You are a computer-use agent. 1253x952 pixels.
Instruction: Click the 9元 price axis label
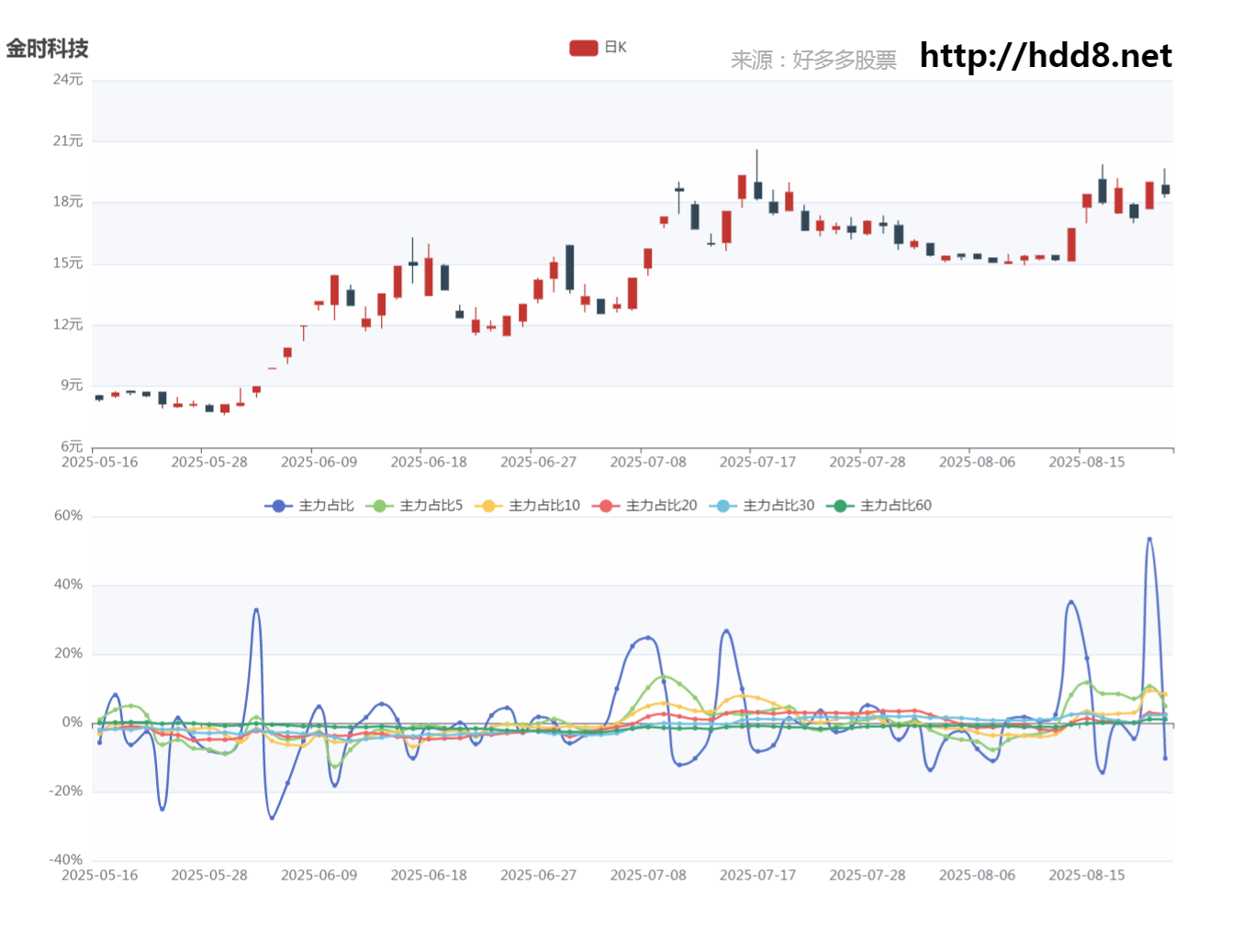(x=72, y=386)
